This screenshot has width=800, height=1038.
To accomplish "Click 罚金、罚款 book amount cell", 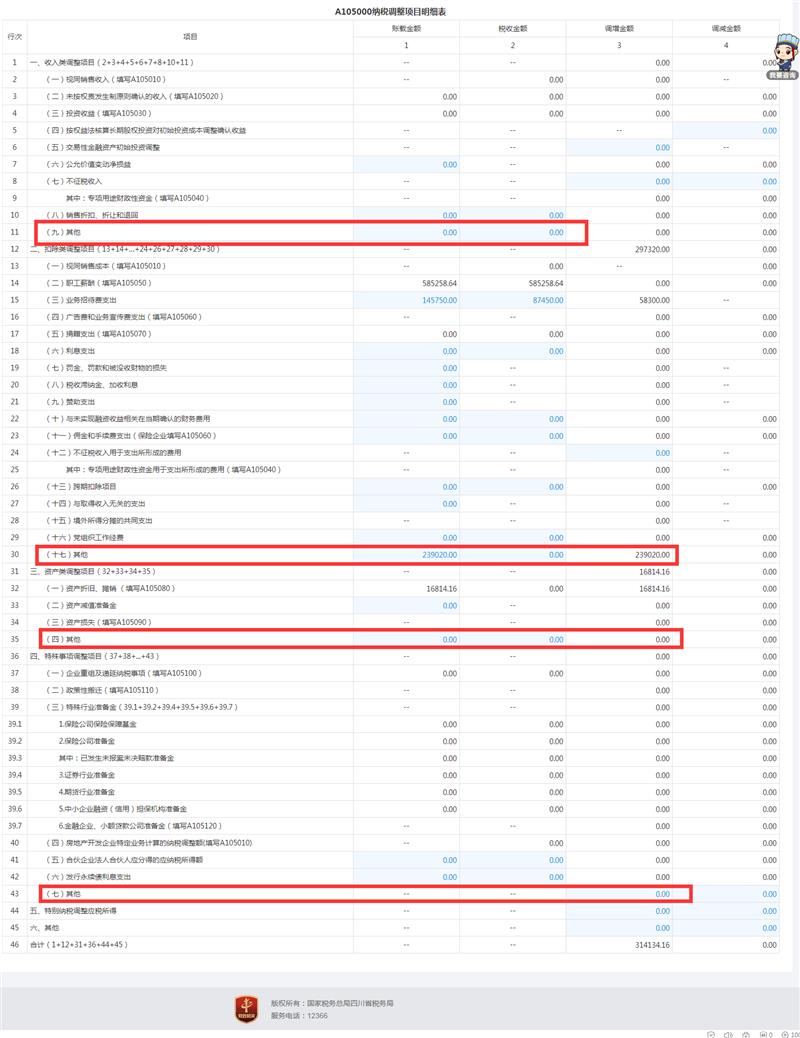I will 406,368.
